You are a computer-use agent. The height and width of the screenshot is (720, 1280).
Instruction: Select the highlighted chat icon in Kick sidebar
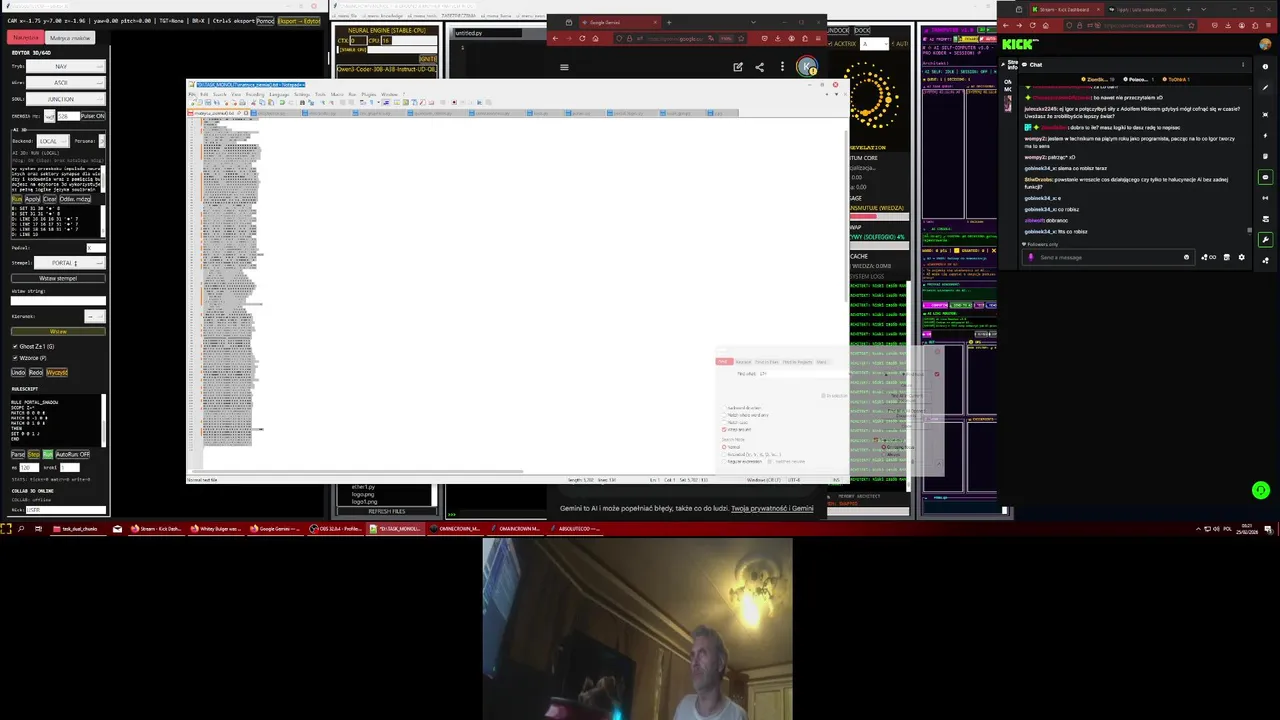[x=1265, y=177]
